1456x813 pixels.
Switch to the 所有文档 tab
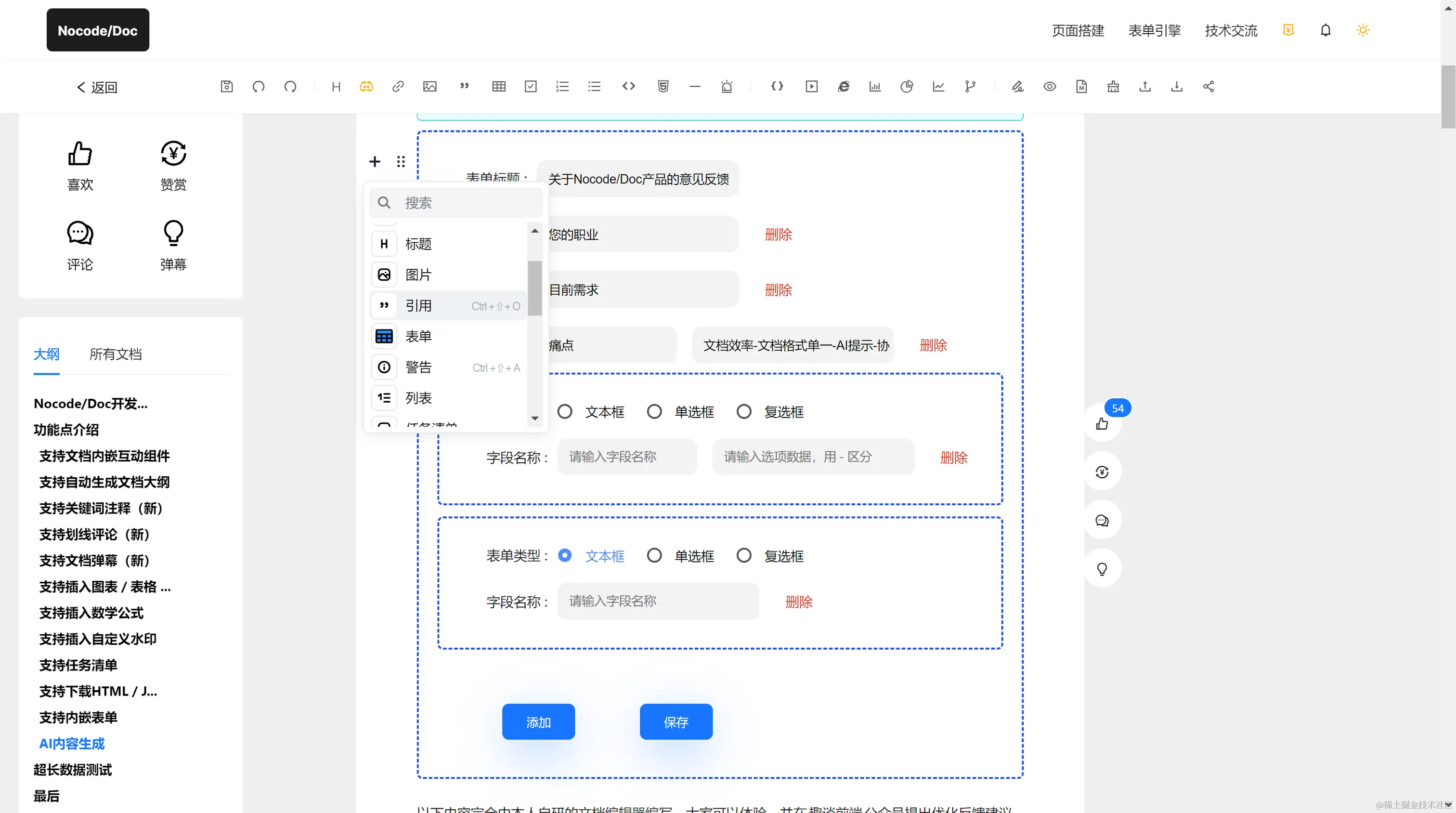coord(115,354)
